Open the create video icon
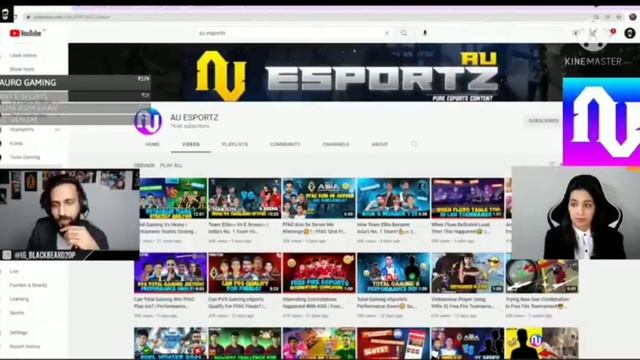The height and width of the screenshot is (360, 640). pos(576,33)
